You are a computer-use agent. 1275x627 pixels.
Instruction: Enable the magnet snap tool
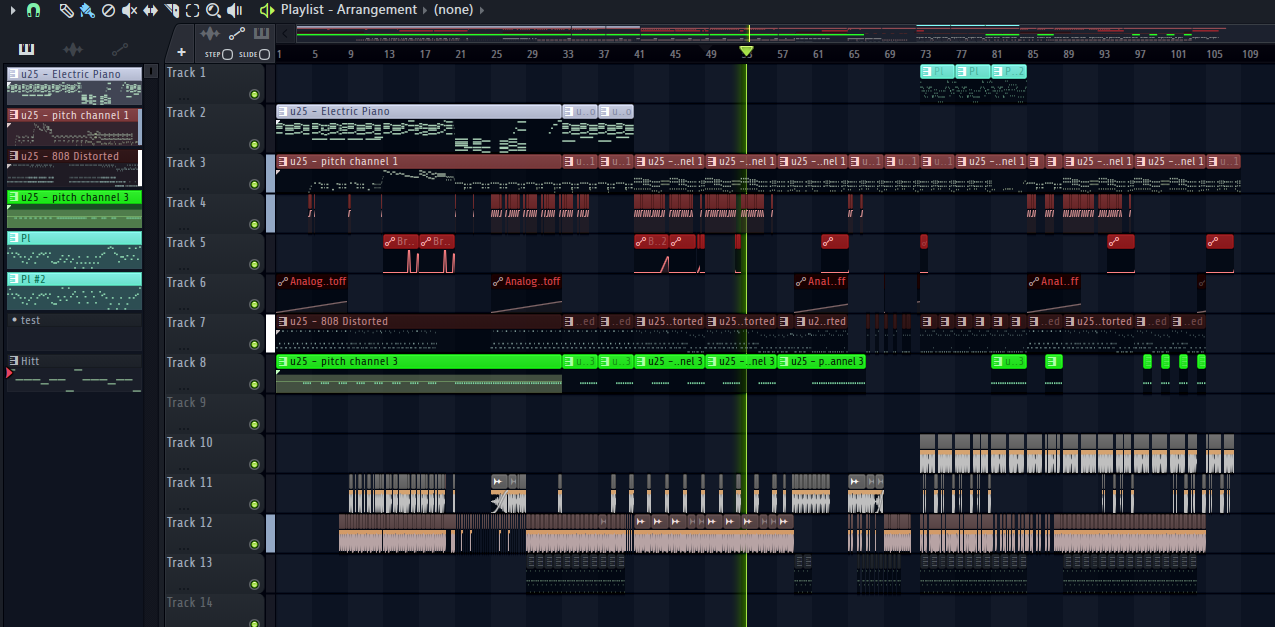point(33,10)
